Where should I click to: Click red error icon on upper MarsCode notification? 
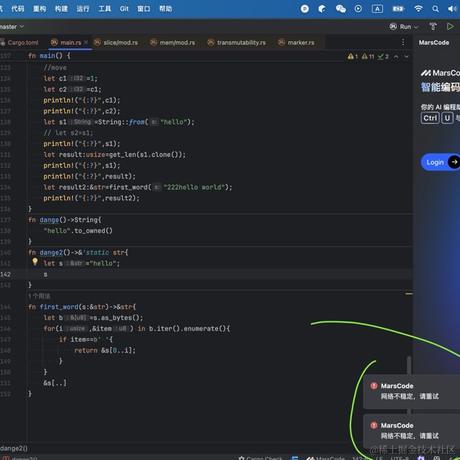click(374, 386)
